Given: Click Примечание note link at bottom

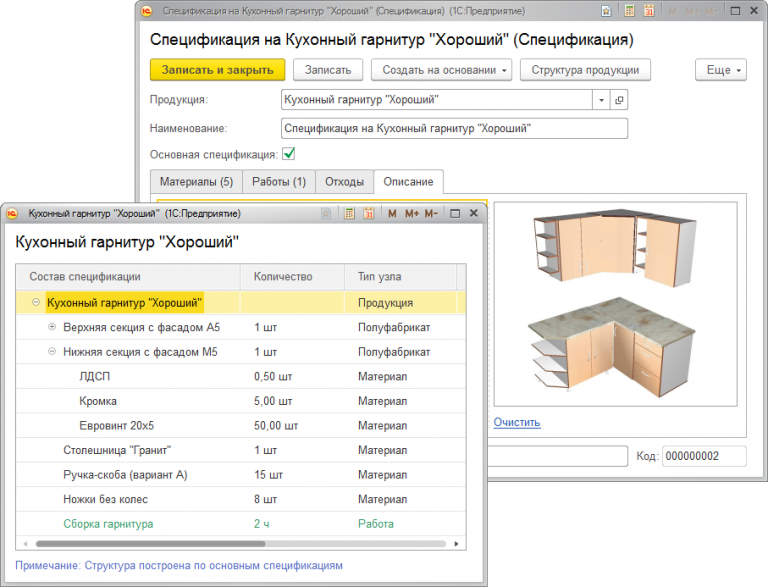Looking at the screenshot, I should point(179,565).
